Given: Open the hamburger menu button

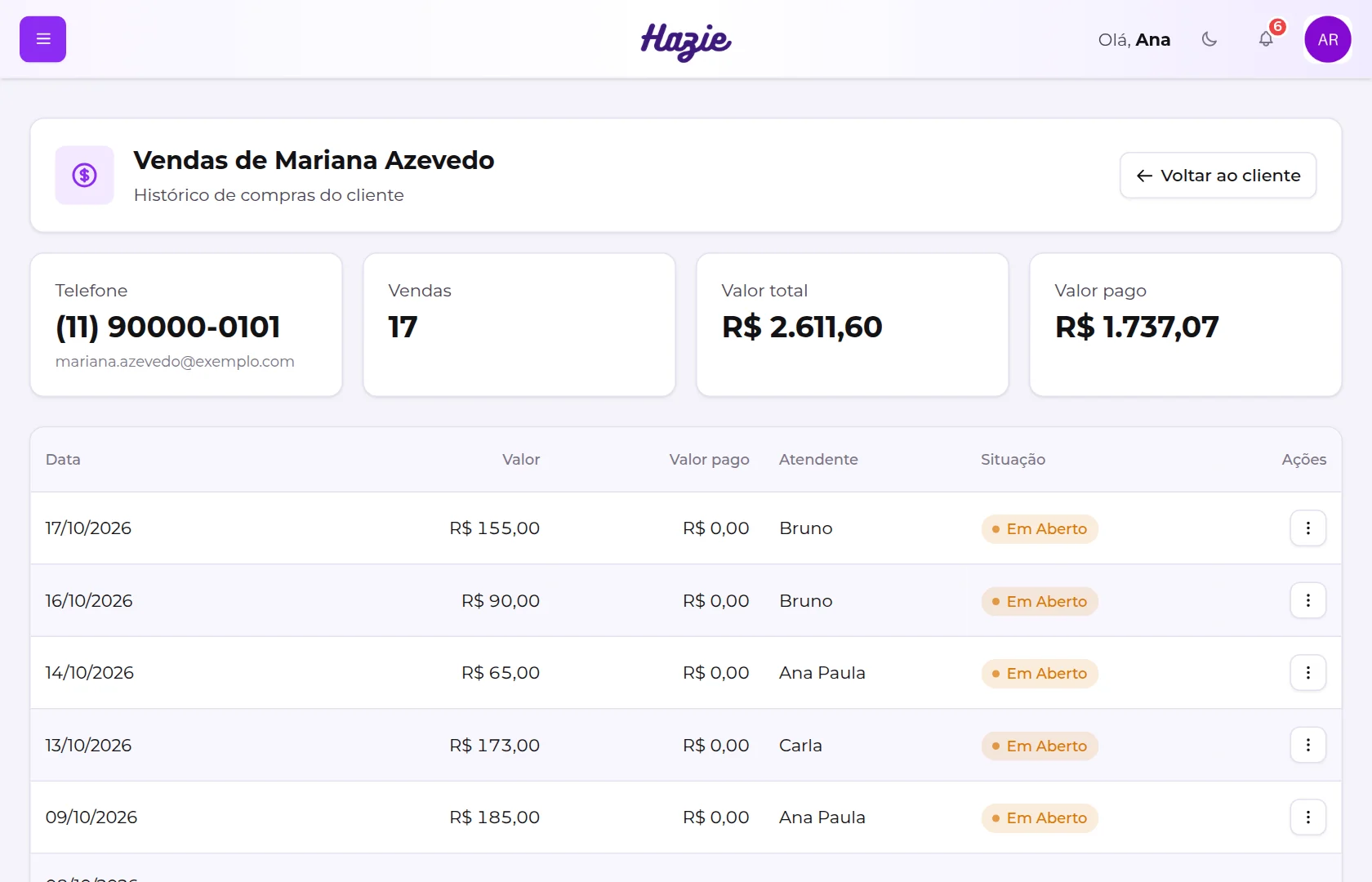Looking at the screenshot, I should click(x=42, y=39).
